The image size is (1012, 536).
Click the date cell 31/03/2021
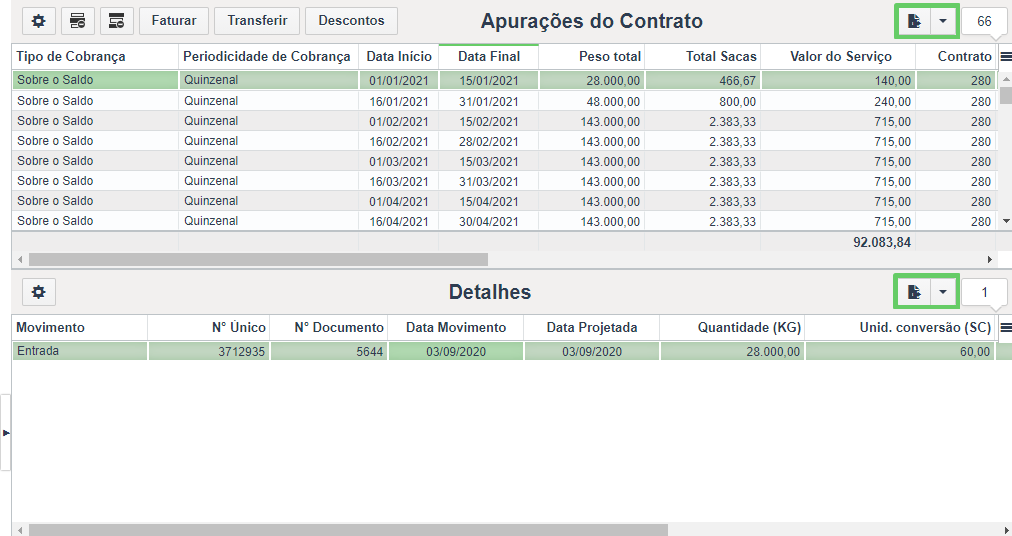point(489,181)
